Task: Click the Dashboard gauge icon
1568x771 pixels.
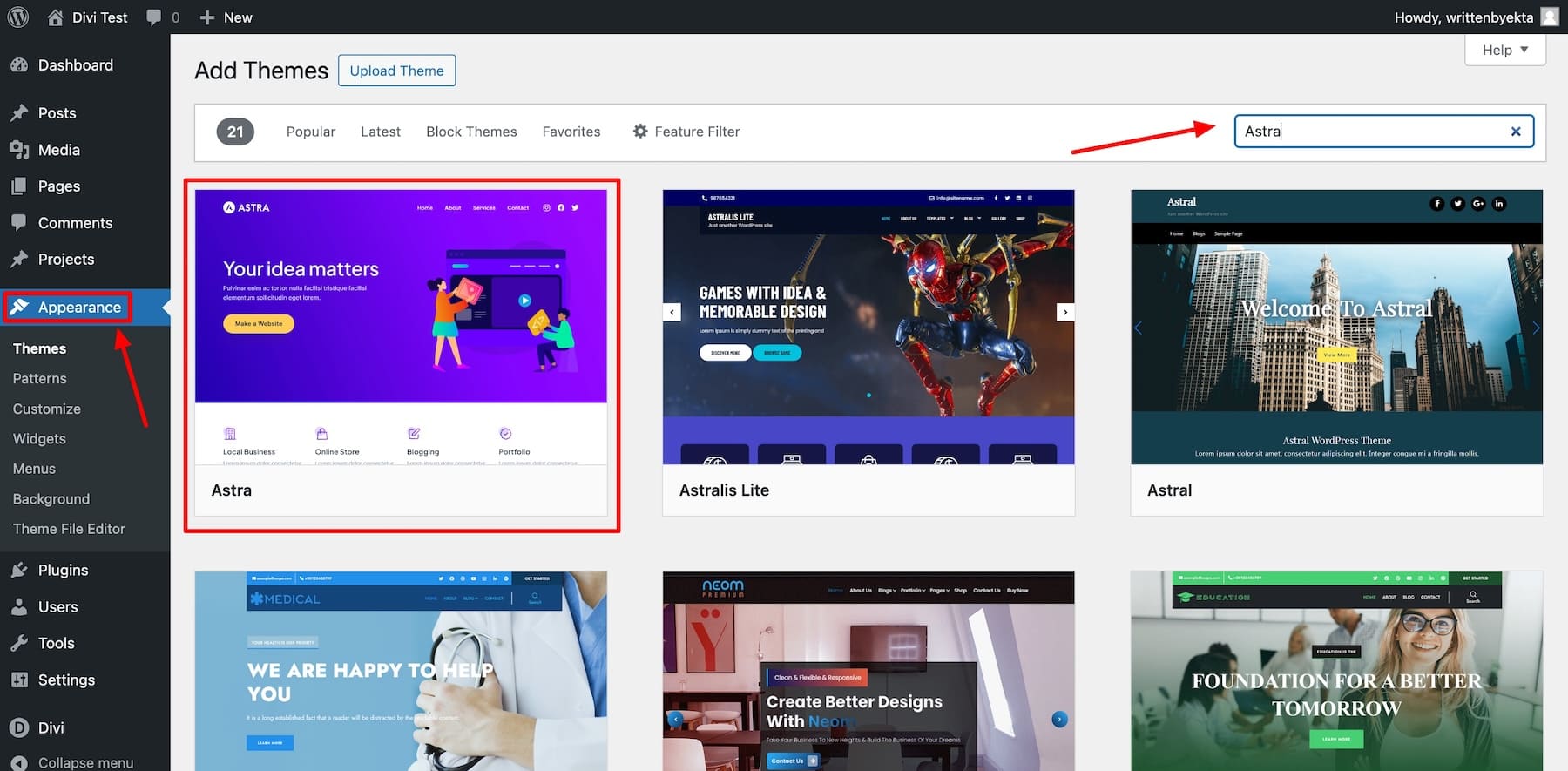Action: click(19, 65)
